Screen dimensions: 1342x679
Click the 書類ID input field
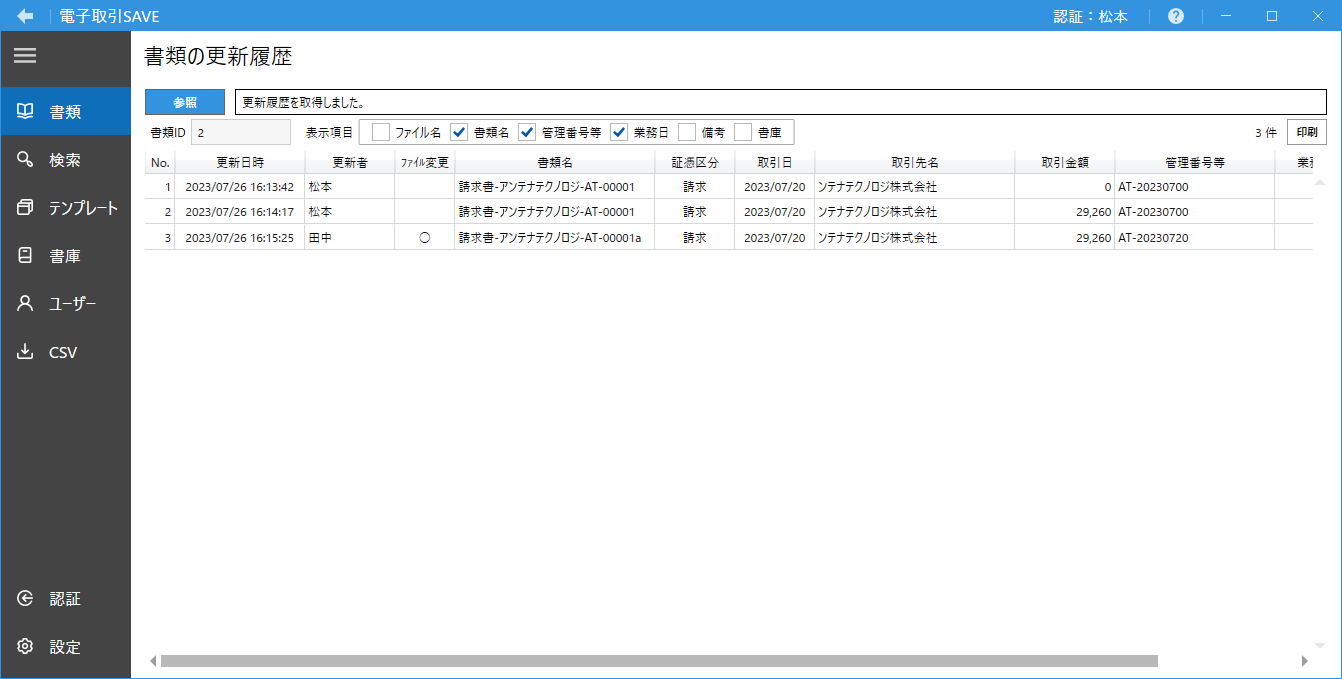pyautogui.click(x=240, y=132)
